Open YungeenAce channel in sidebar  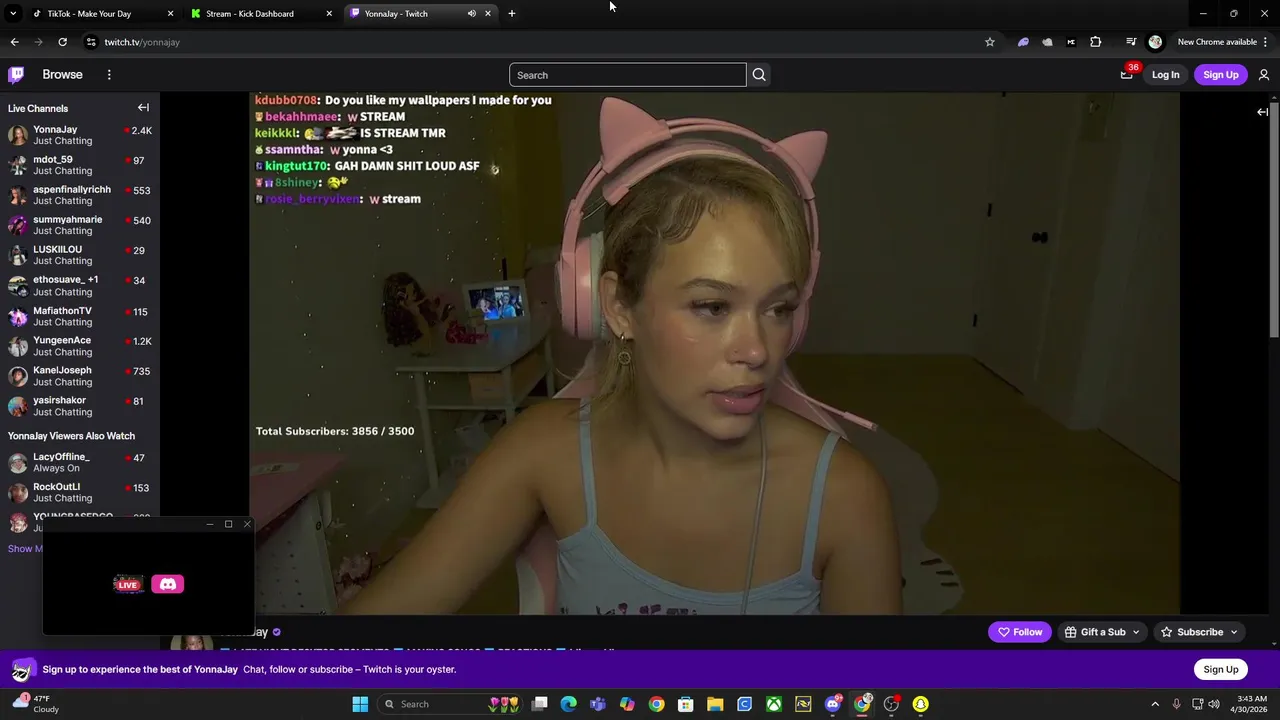coord(80,346)
